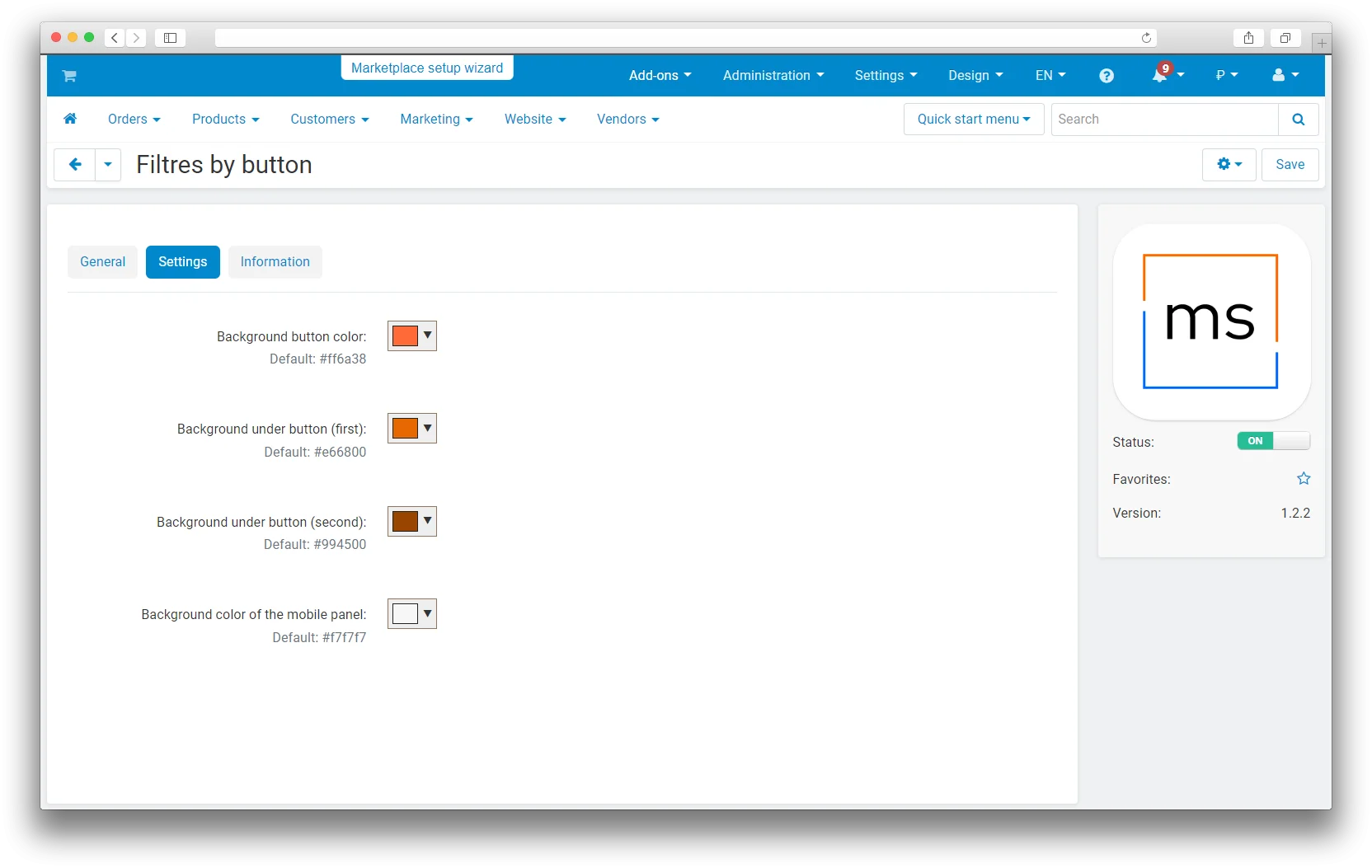Click the browser address bar

(x=685, y=38)
